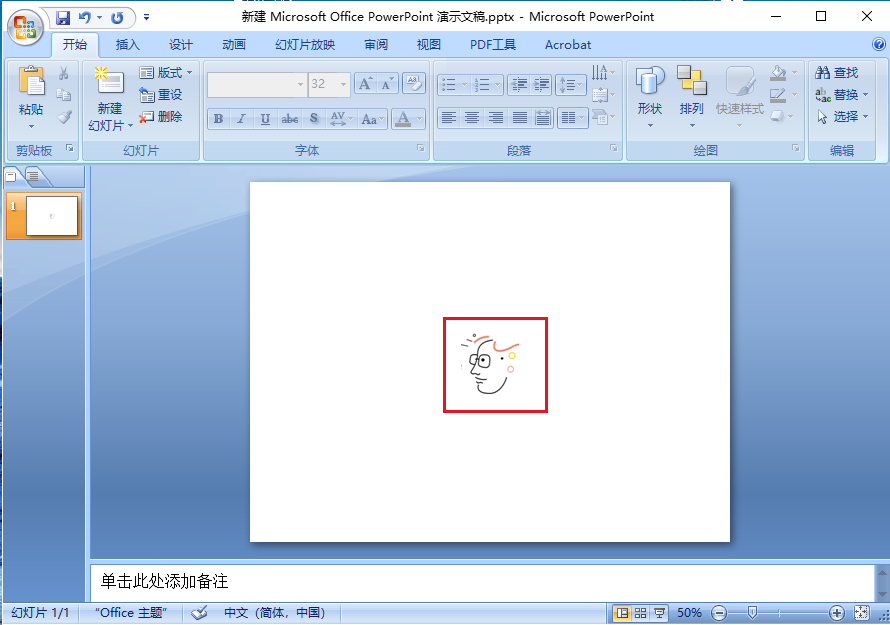Open the 版式 layout dropdown
This screenshot has height=625, width=890.
click(x=166, y=73)
